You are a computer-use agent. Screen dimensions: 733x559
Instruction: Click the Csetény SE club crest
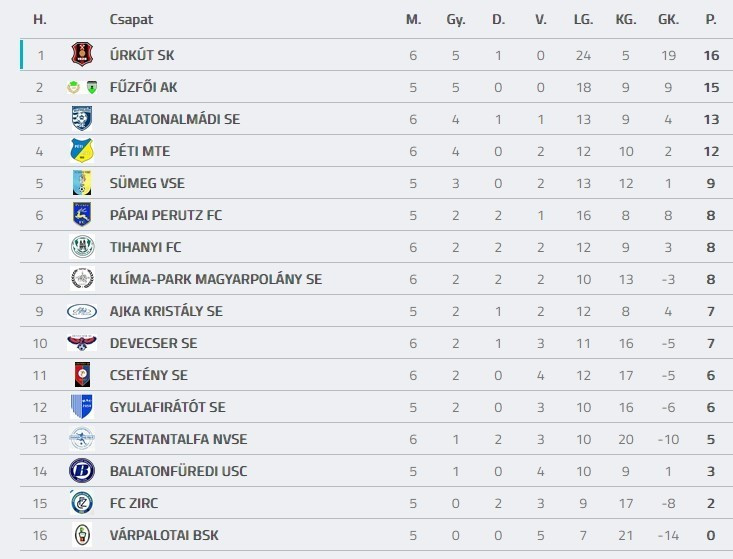coord(81,375)
